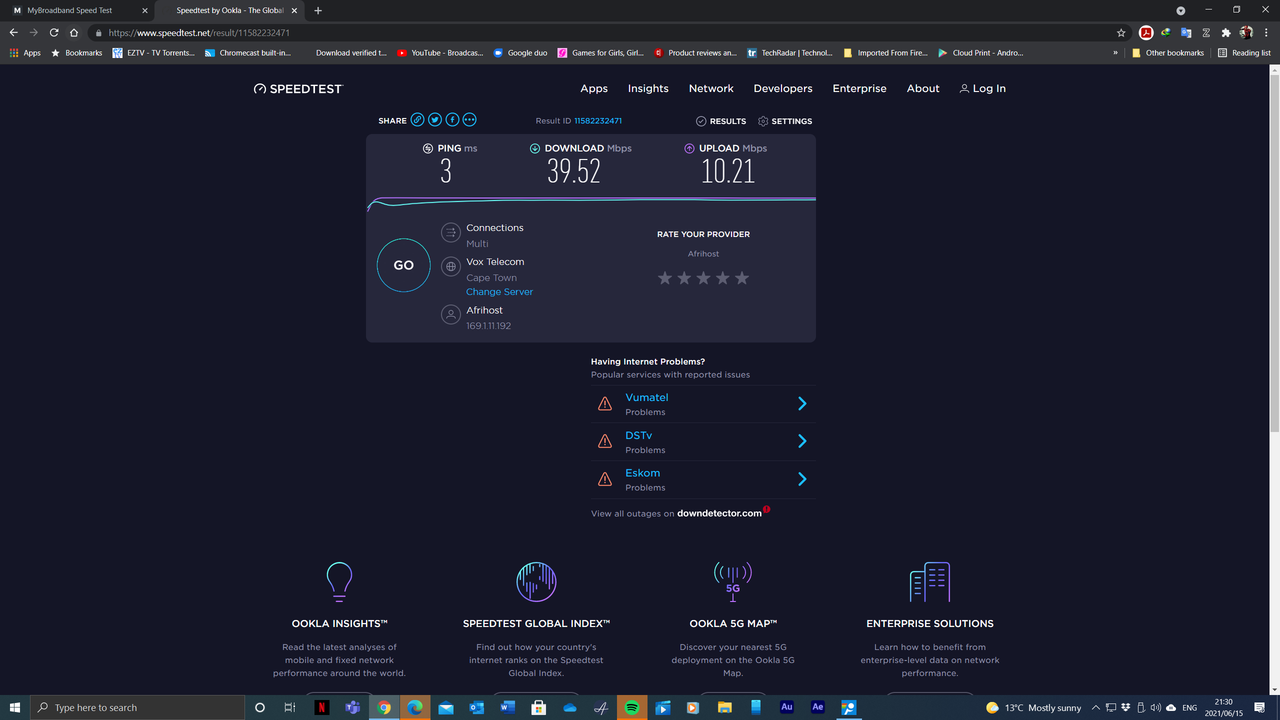Open the Reading list
The width and height of the screenshot is (1280, 720).
1244,53
